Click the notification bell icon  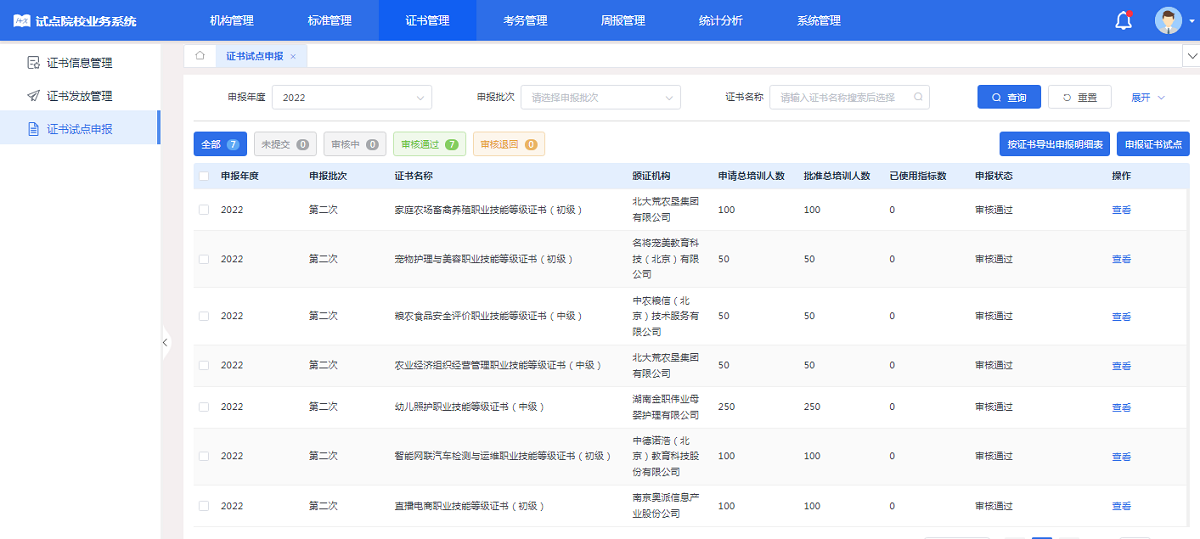coord(1123,21)
